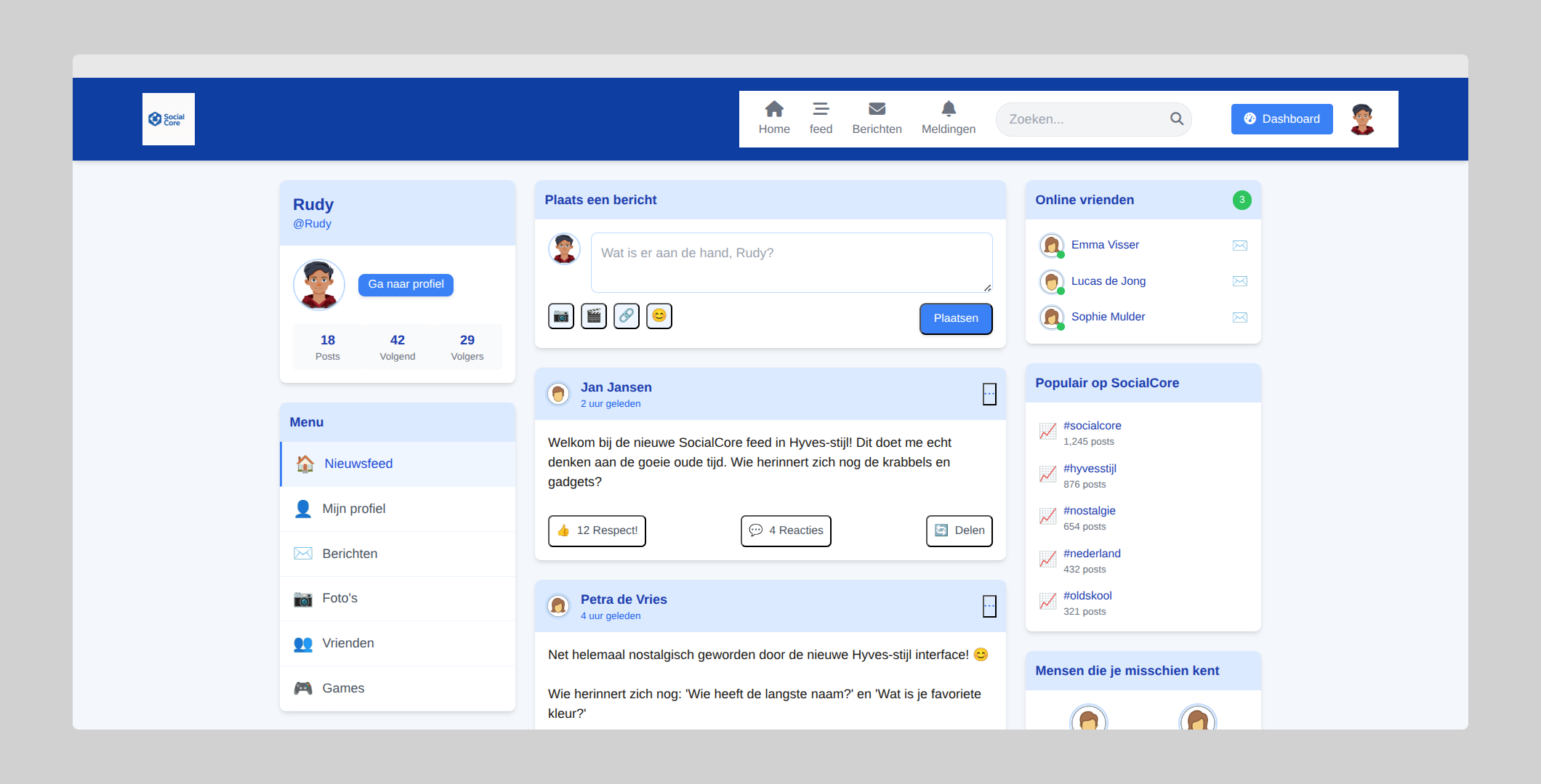Open the #hyvesstijl trending hashtag

[1089, 469]
